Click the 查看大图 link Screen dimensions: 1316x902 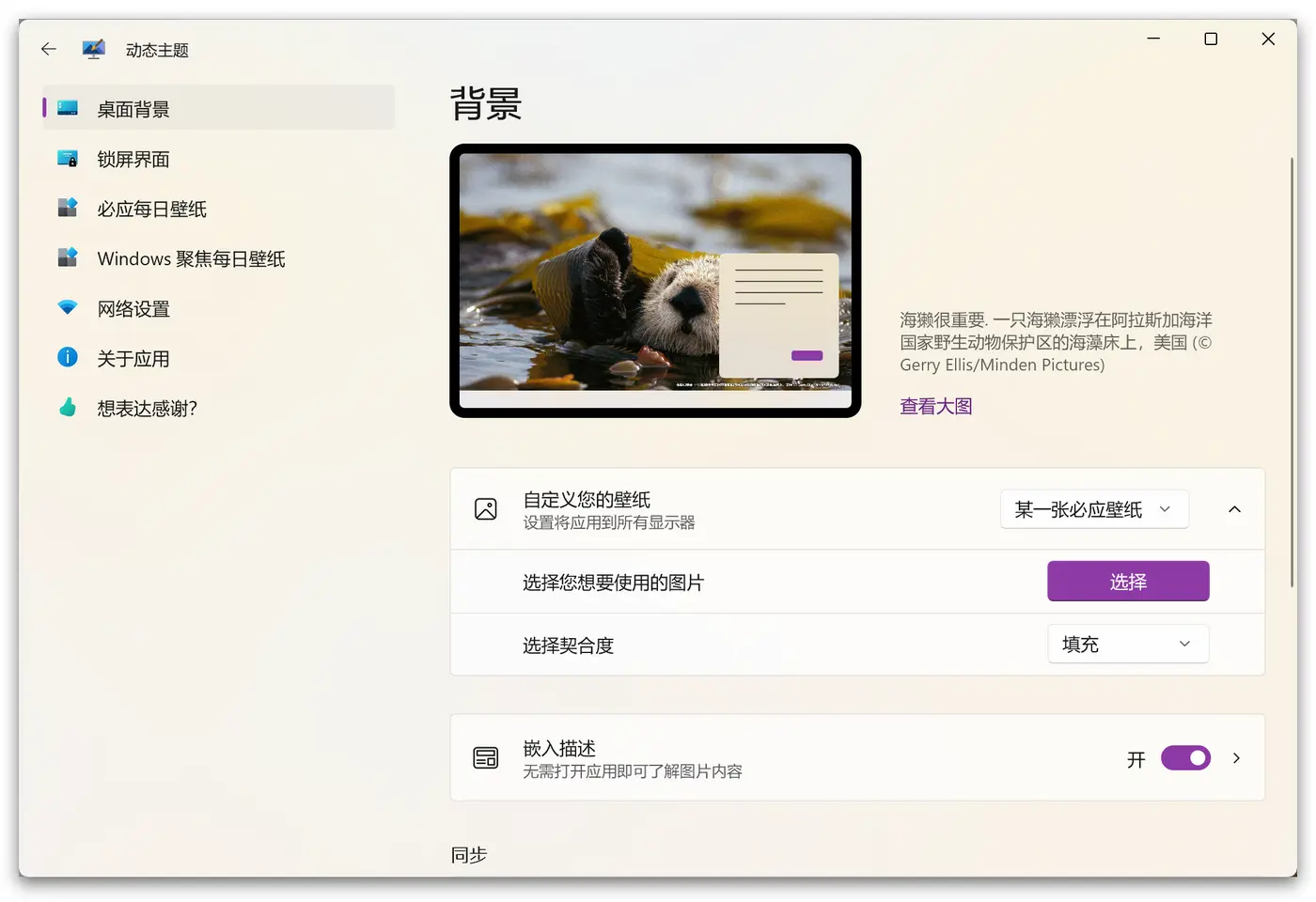coord(935,406)
